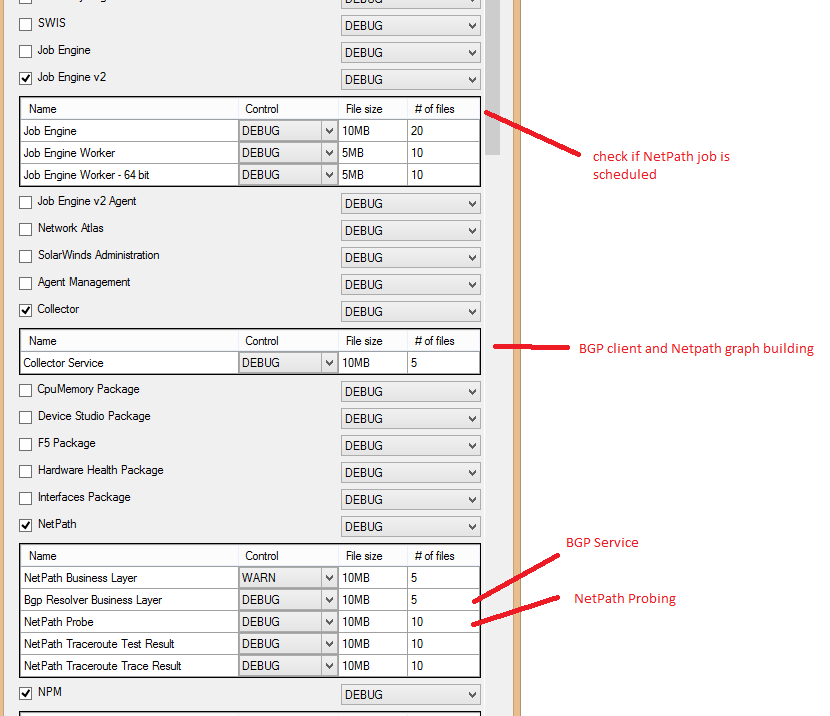The height and width of the screenshot is (716, 830).
Task: Open SolarWinds Administration level dropdown
Action: click(x=411, y=258)
